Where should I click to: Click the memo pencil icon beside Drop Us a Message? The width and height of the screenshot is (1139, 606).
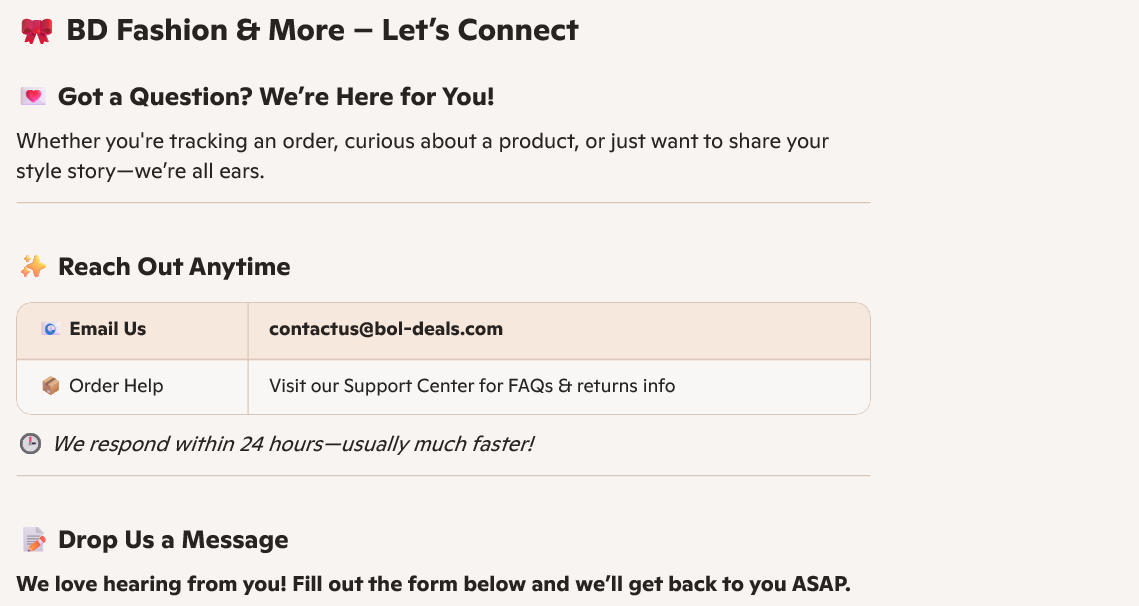click(34, 541)
